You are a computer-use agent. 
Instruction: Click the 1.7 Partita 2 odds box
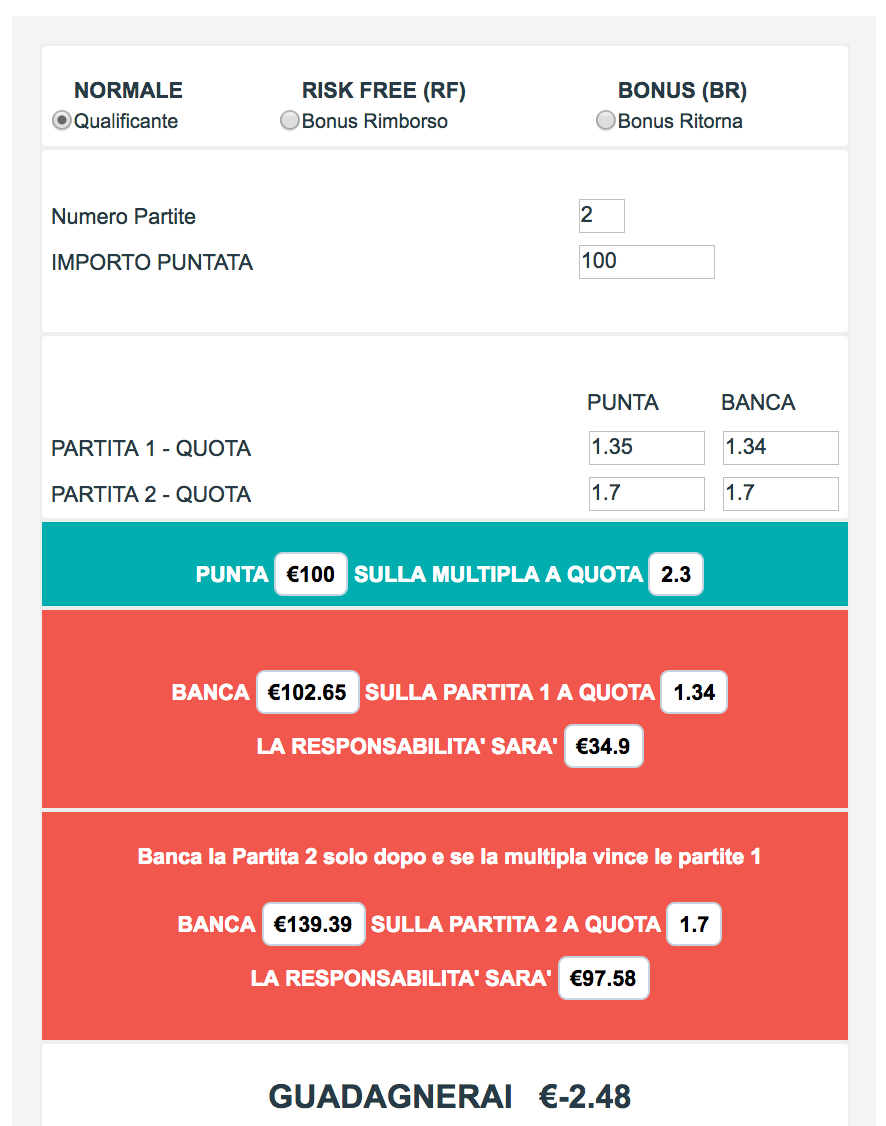click(x=694, y=924)
